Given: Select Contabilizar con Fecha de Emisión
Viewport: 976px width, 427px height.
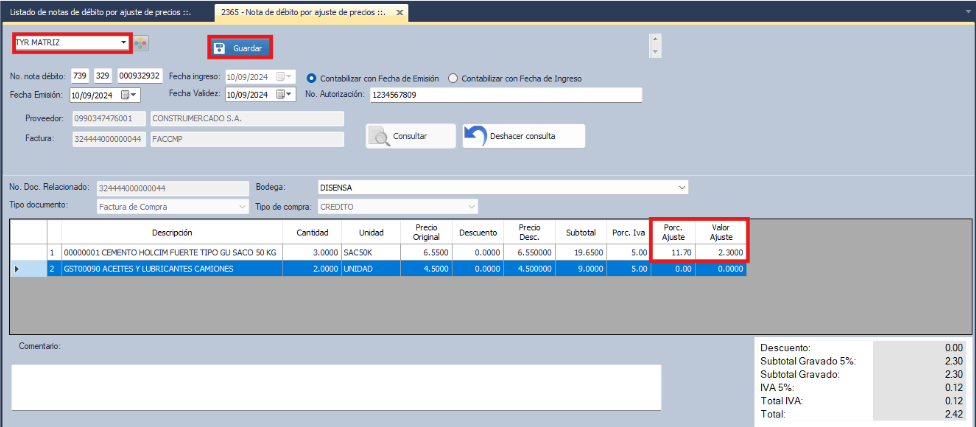Looking at the screenshot, I should point(312,78).
